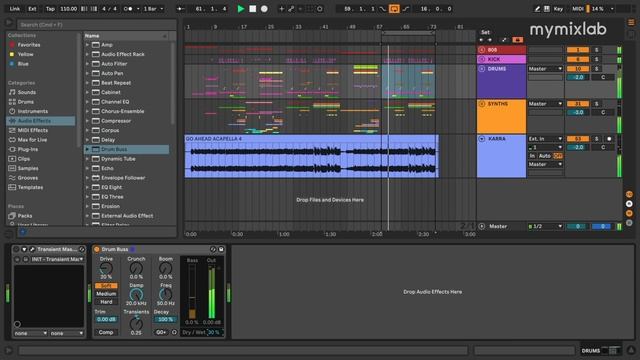Click the metronome icon in transport bar

tap(128, 9)
